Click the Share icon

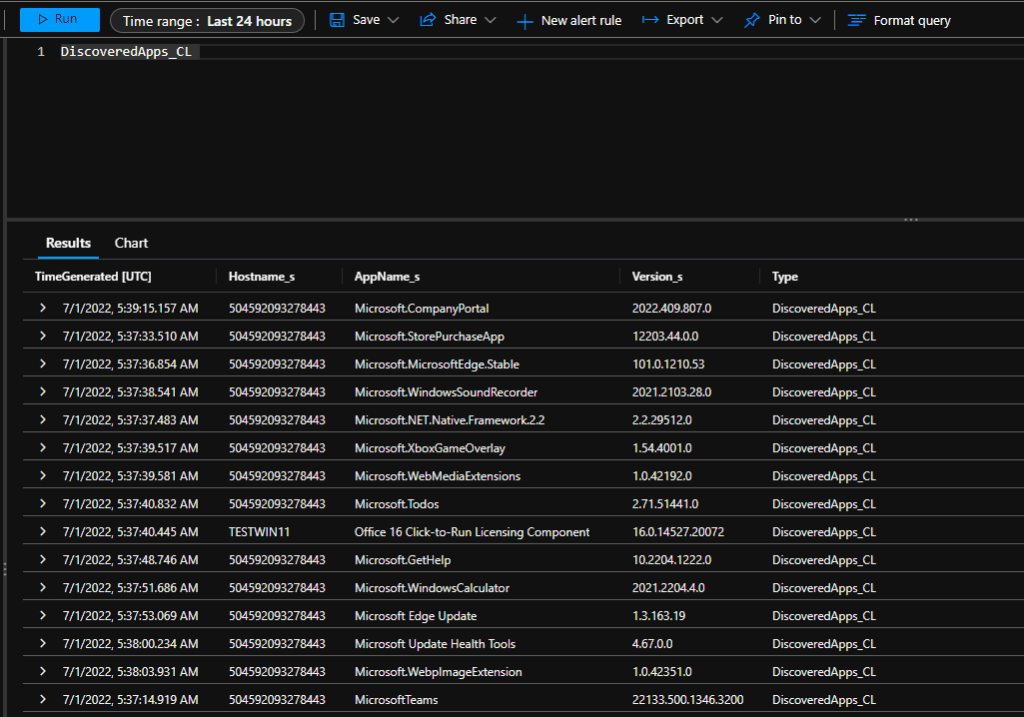[x=428, y=20]
